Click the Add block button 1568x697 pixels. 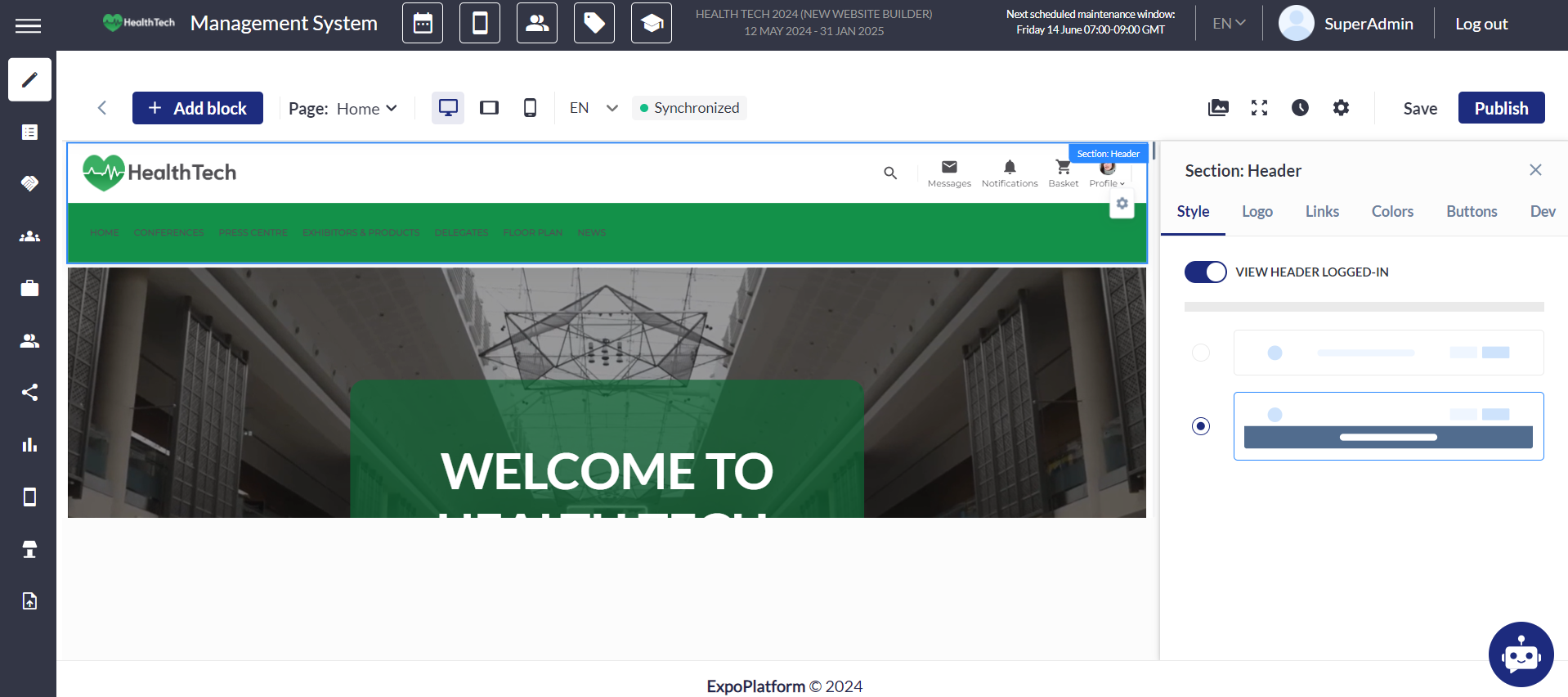[x=198, y=108]
